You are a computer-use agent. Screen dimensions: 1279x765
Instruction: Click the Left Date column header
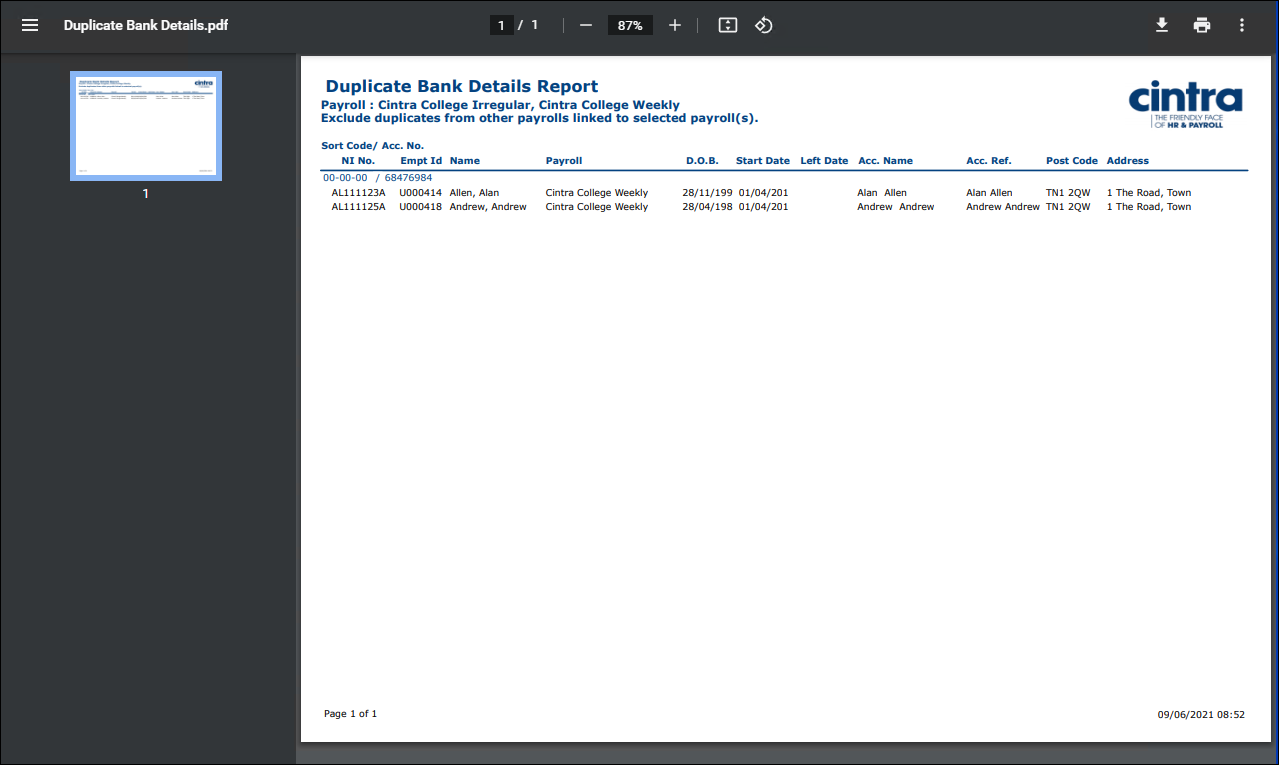[824, 161]
